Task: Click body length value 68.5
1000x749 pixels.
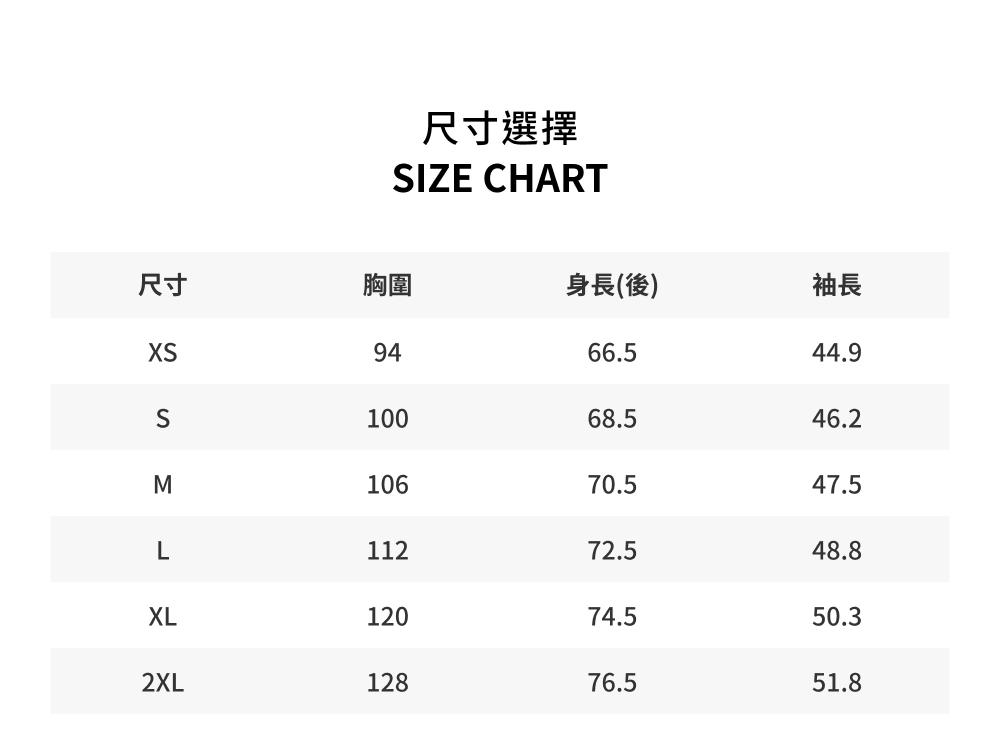Action: (x=612, y=419)
